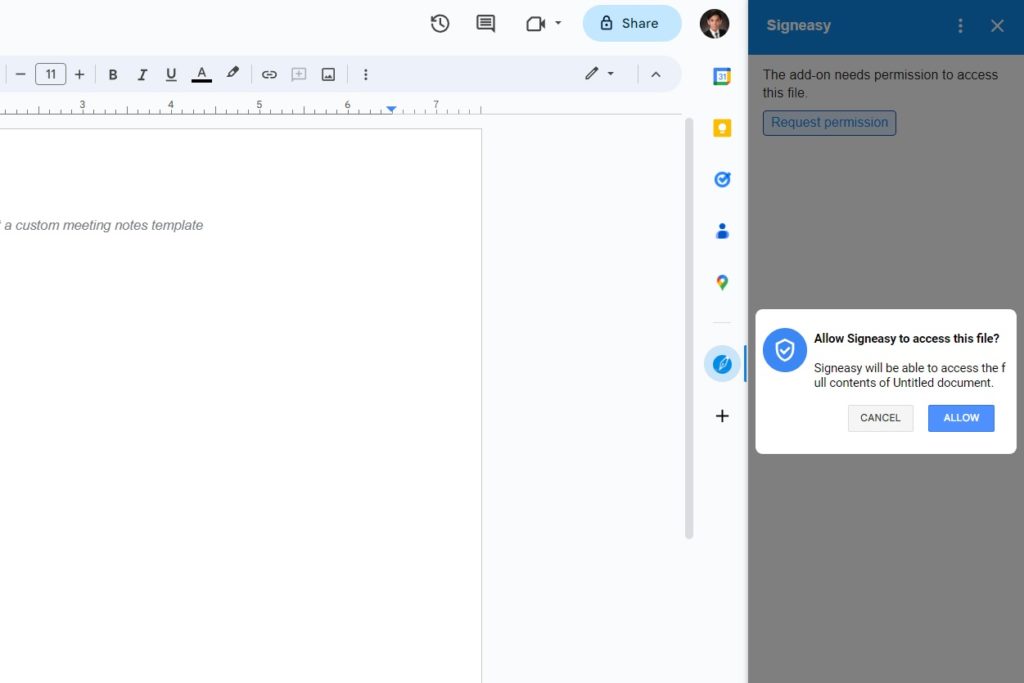Click Request permission for Signeasy
The image size is (1024, 683).
click(829, 122)
